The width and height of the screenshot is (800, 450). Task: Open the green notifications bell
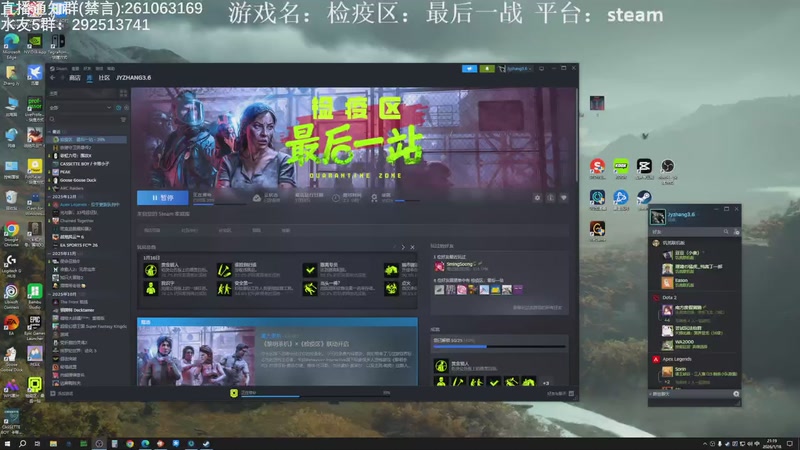coord(487,68)
